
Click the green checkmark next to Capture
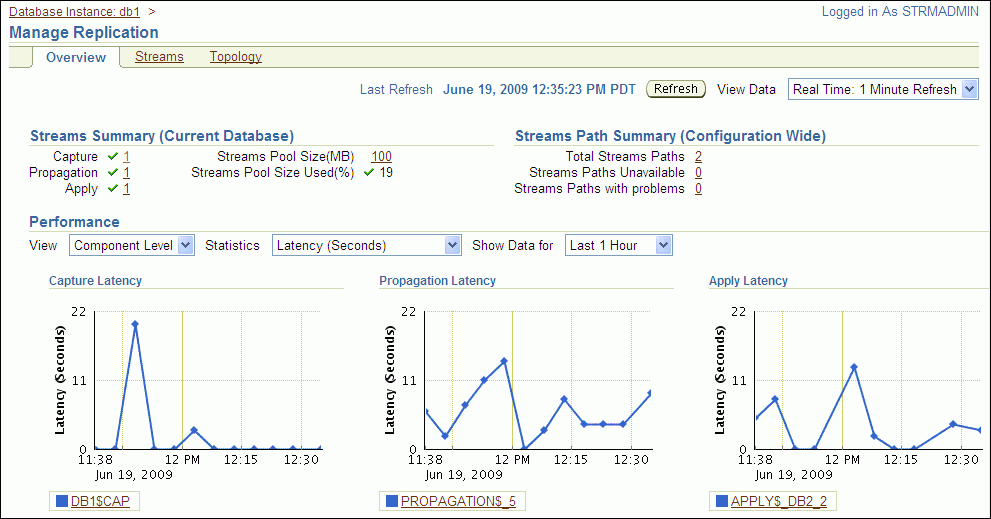[113, 157]
